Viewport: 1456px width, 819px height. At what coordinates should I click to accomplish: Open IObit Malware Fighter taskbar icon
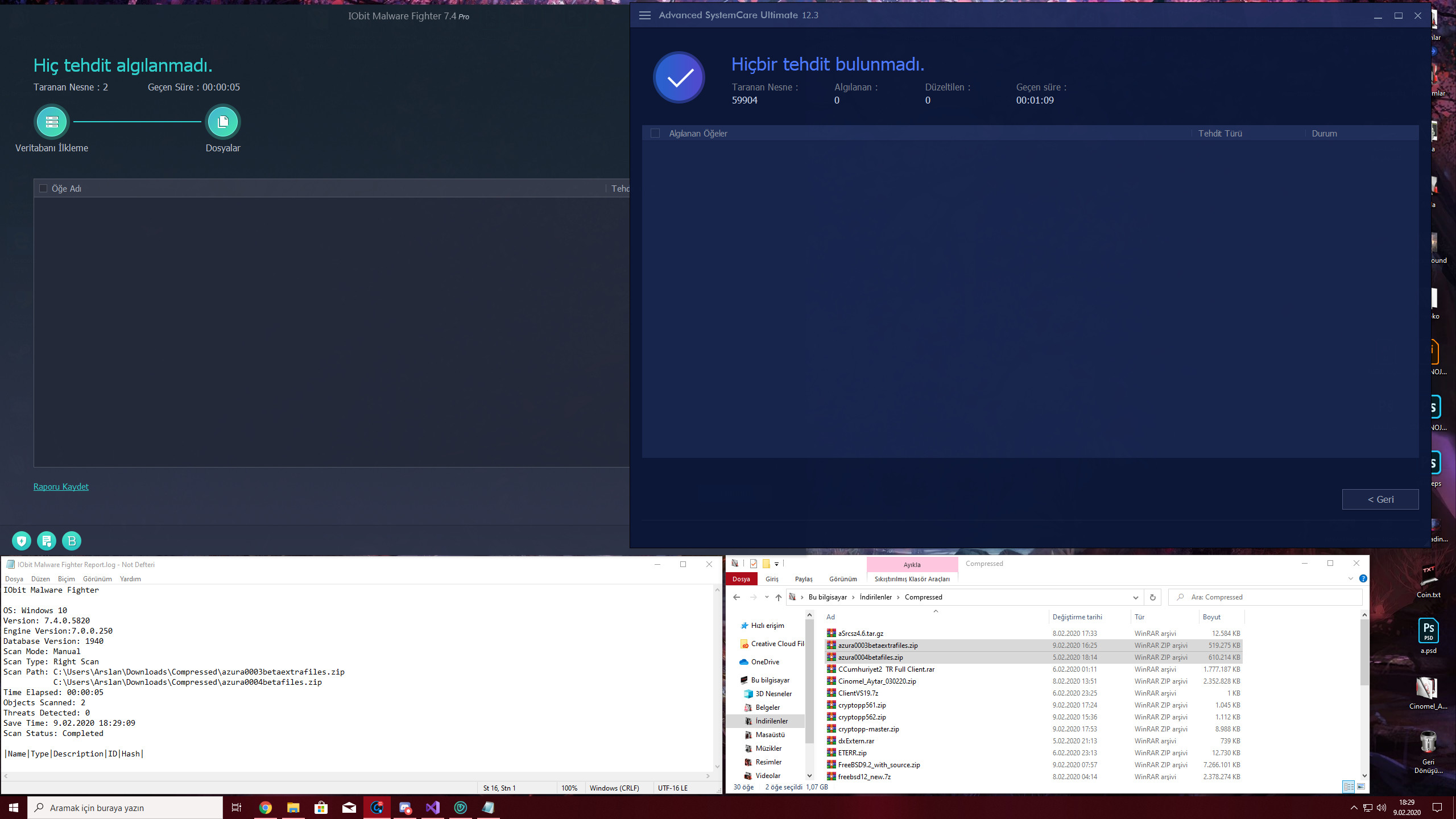[461, 808]
